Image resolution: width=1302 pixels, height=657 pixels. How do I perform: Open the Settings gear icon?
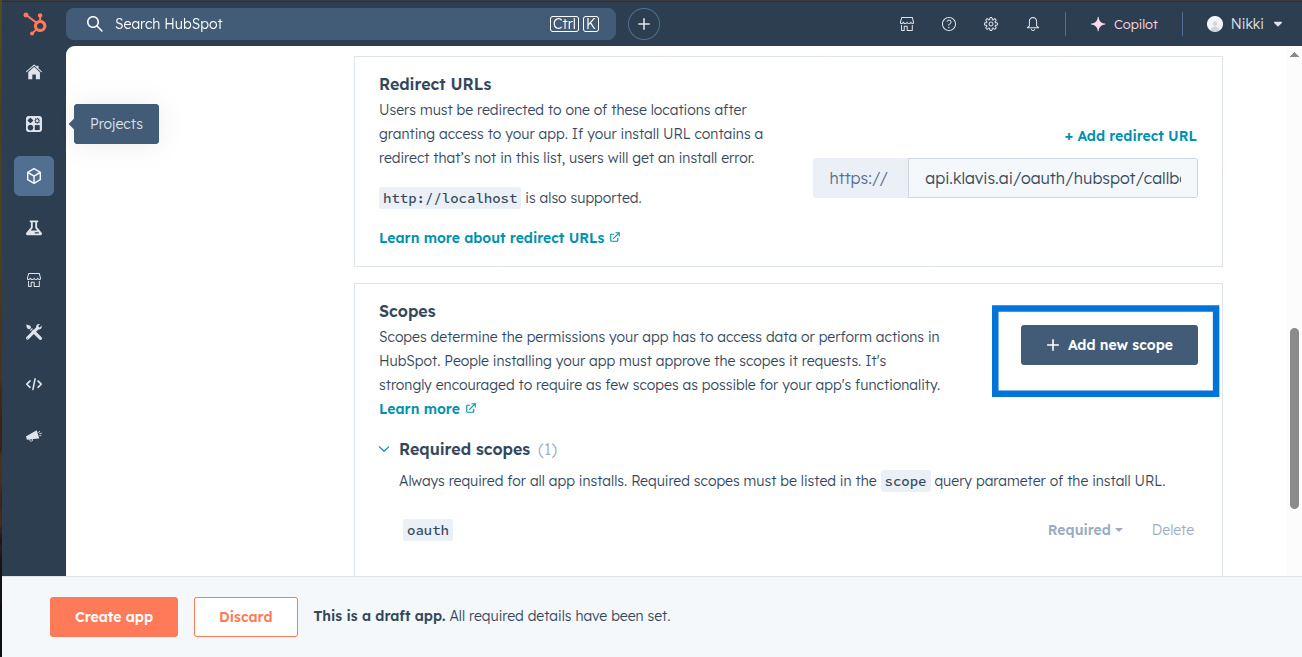[x=991, y=24]
